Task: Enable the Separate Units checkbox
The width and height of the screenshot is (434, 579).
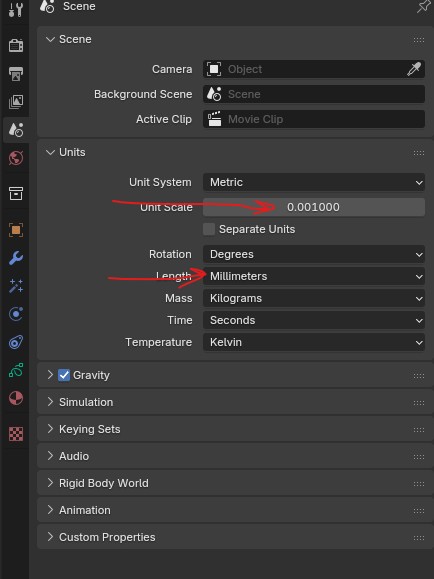Action: 209,229
